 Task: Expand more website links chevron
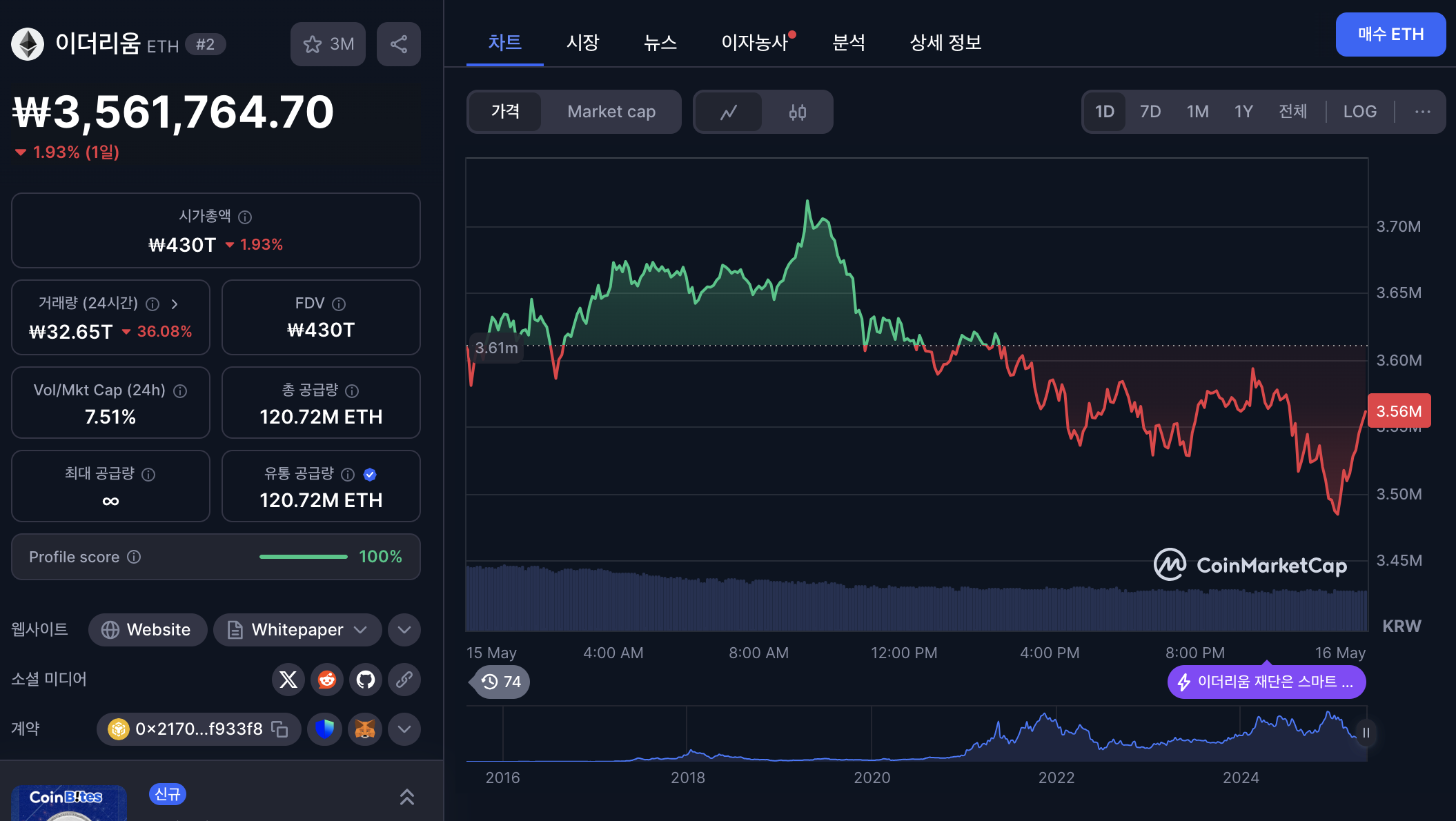(404, 630)
